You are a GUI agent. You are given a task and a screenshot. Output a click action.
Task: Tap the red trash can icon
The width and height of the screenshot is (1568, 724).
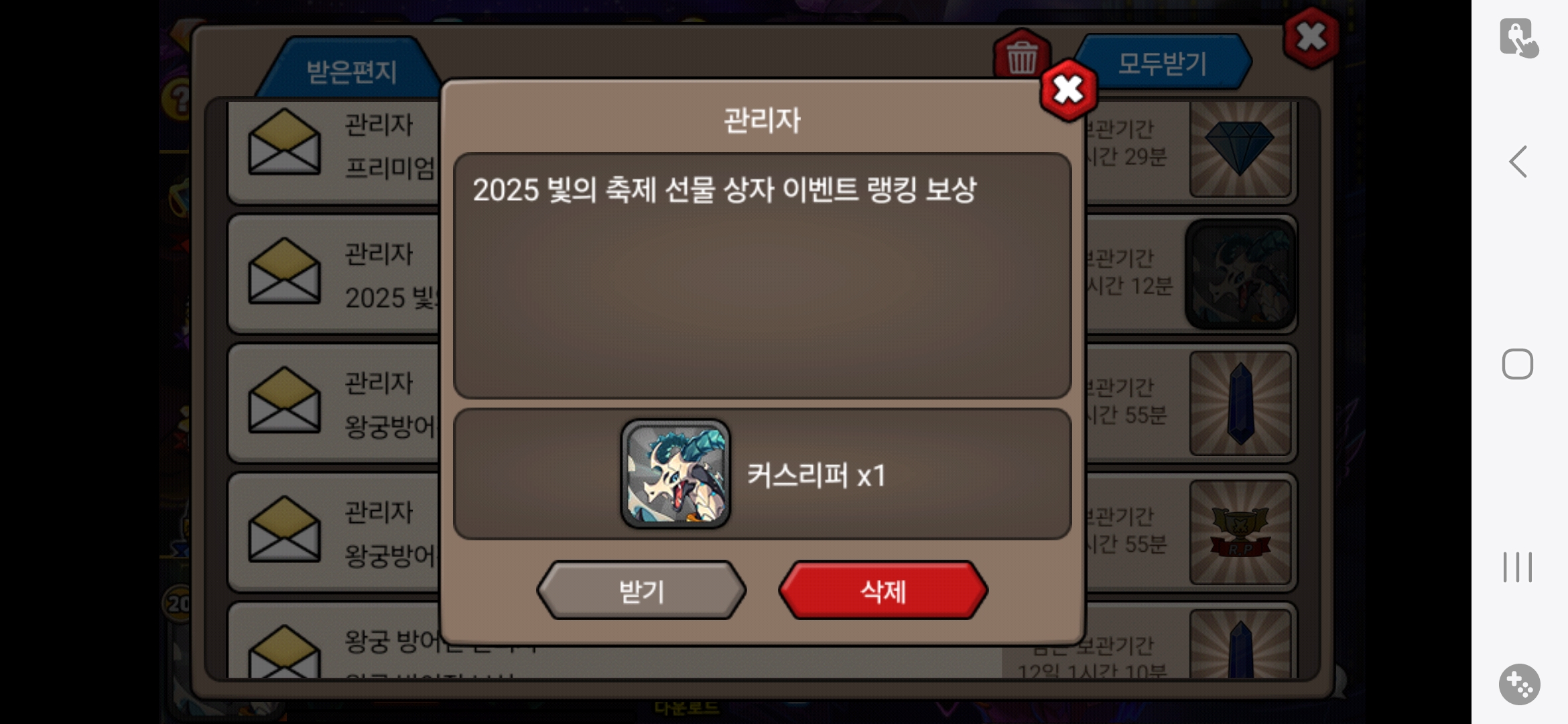tap(1022, 55)
